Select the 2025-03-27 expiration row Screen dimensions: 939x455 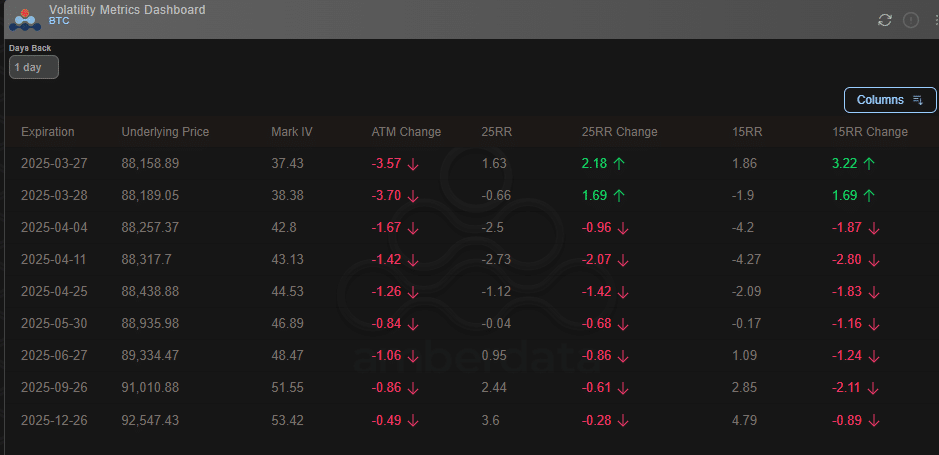pyautogui.click(x=54, y=163)
